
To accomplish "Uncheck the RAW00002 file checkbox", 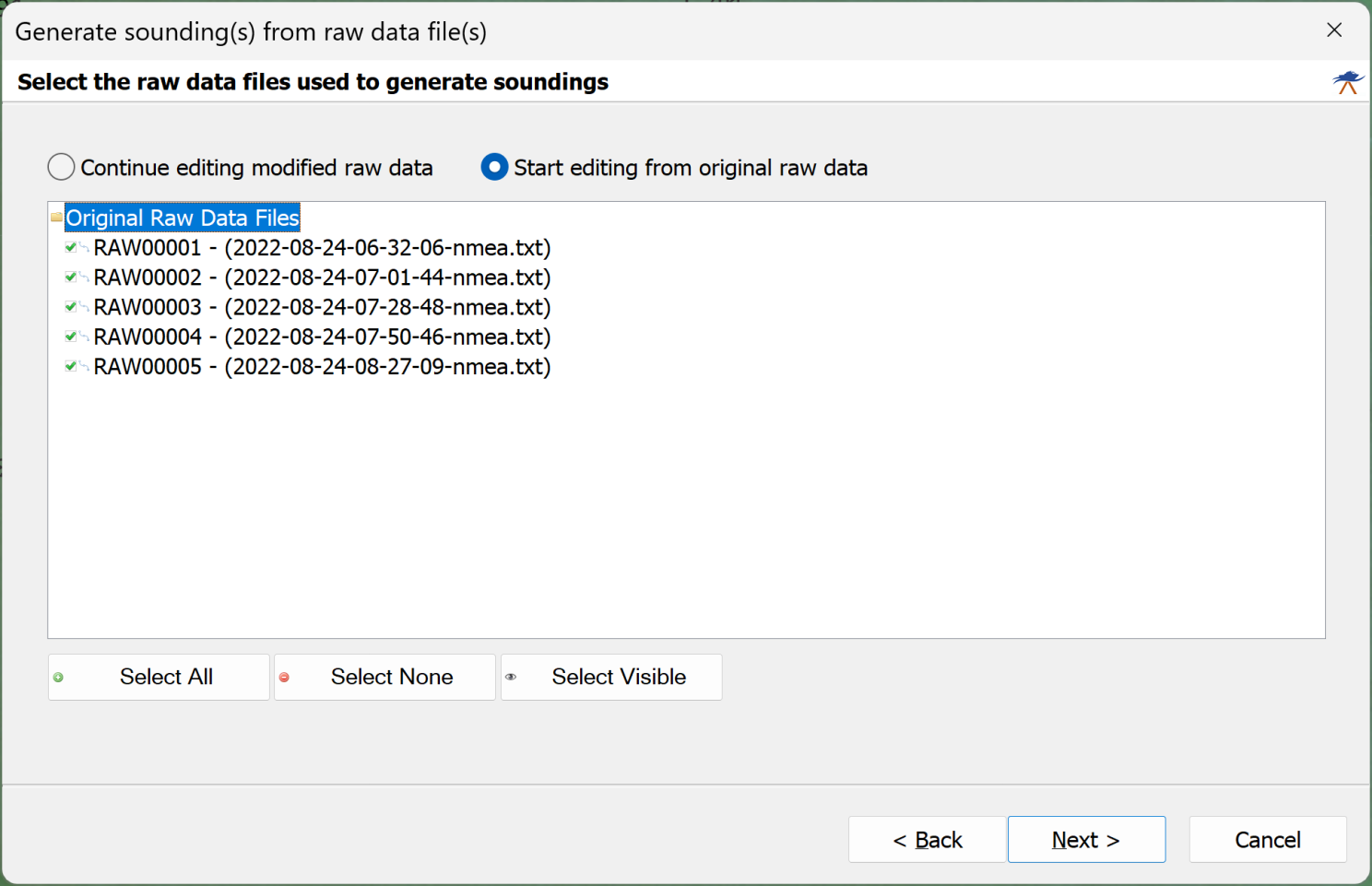I will point(71,277).
